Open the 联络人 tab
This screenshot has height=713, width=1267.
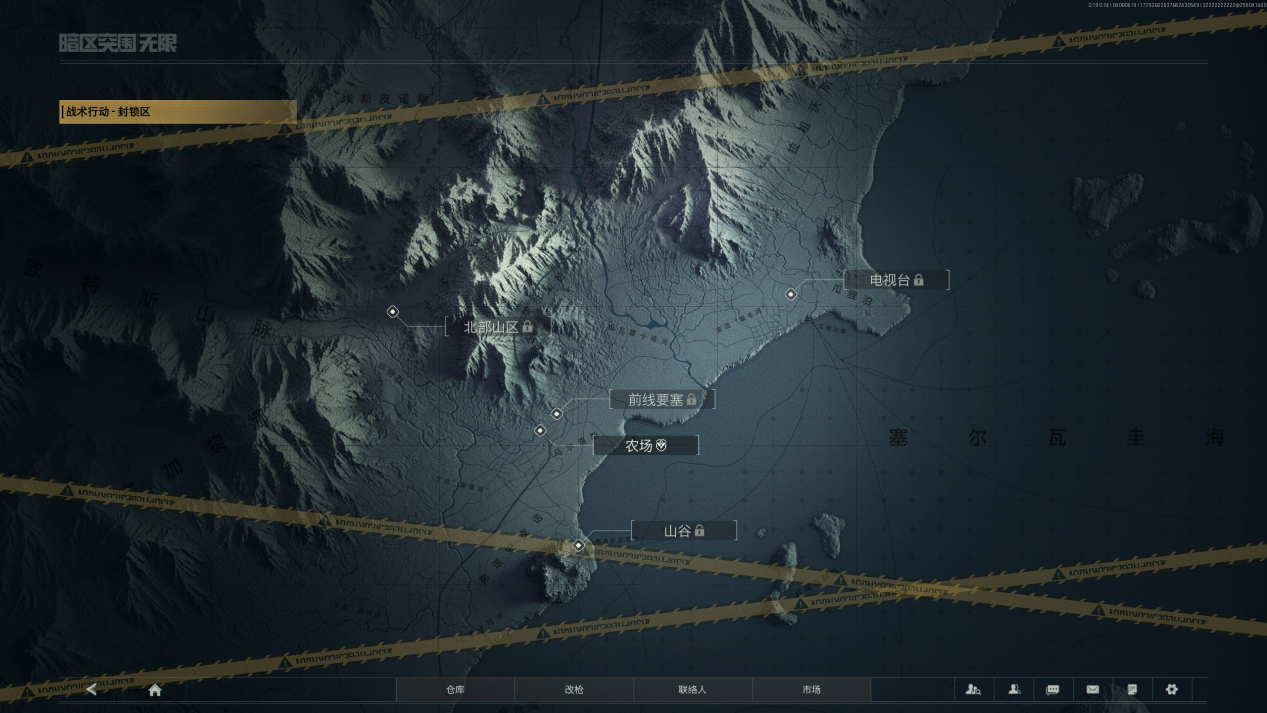pyautogui.click(x=693, y=689)
